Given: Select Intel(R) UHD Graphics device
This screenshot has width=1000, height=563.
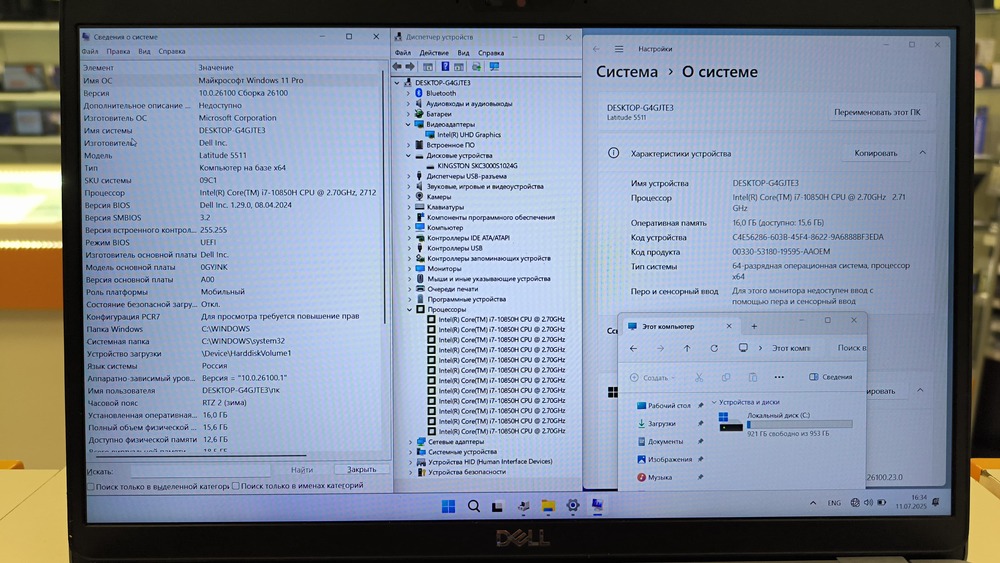Looking at the screenshot, I should coord(469,135).
